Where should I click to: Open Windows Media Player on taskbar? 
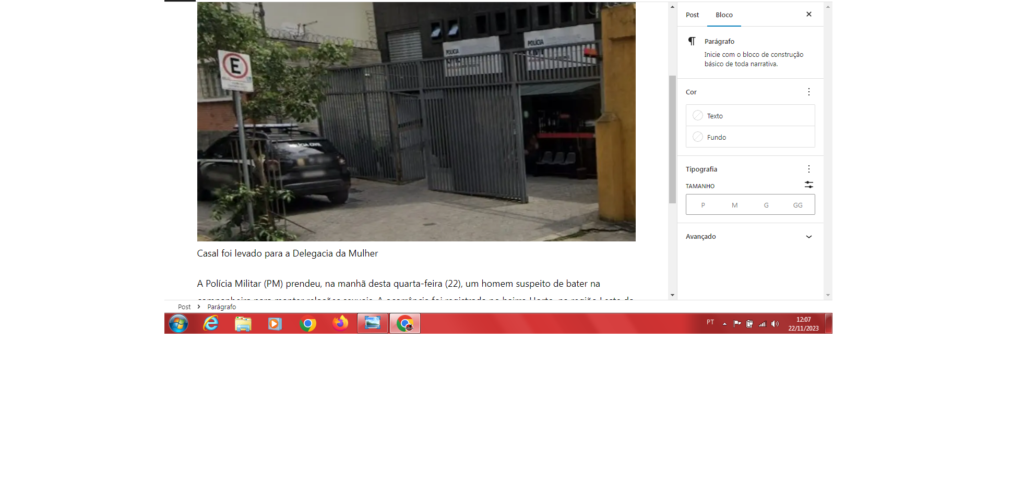click(x=275, y=323)
